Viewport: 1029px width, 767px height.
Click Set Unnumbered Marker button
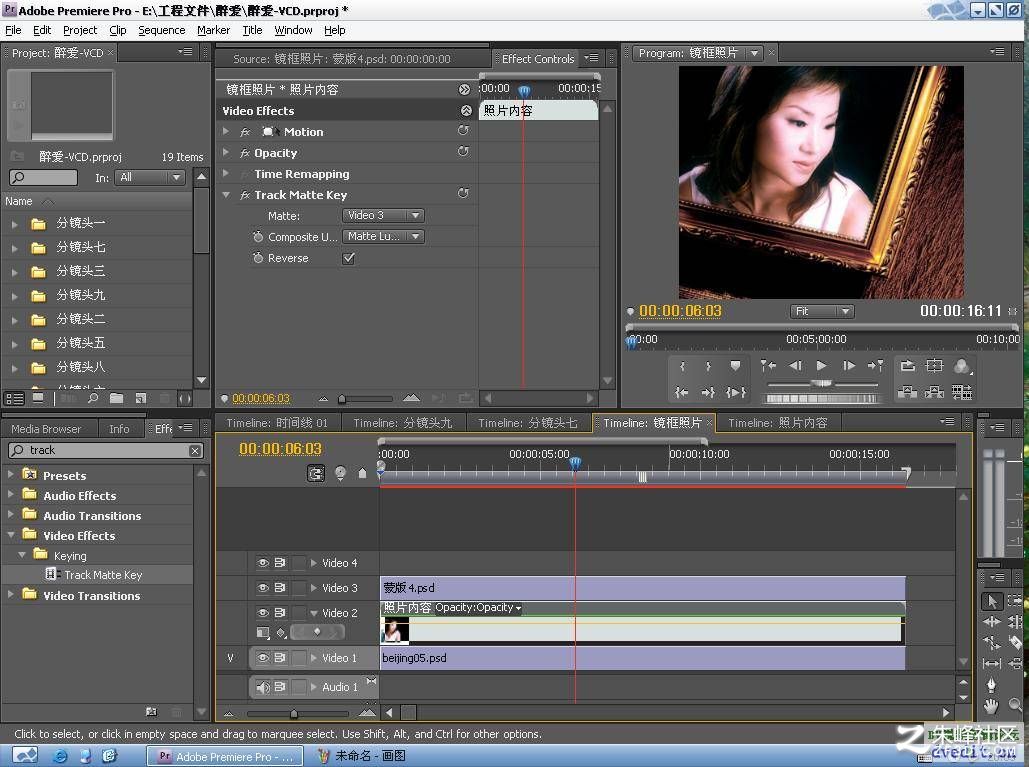click(735, 366)
